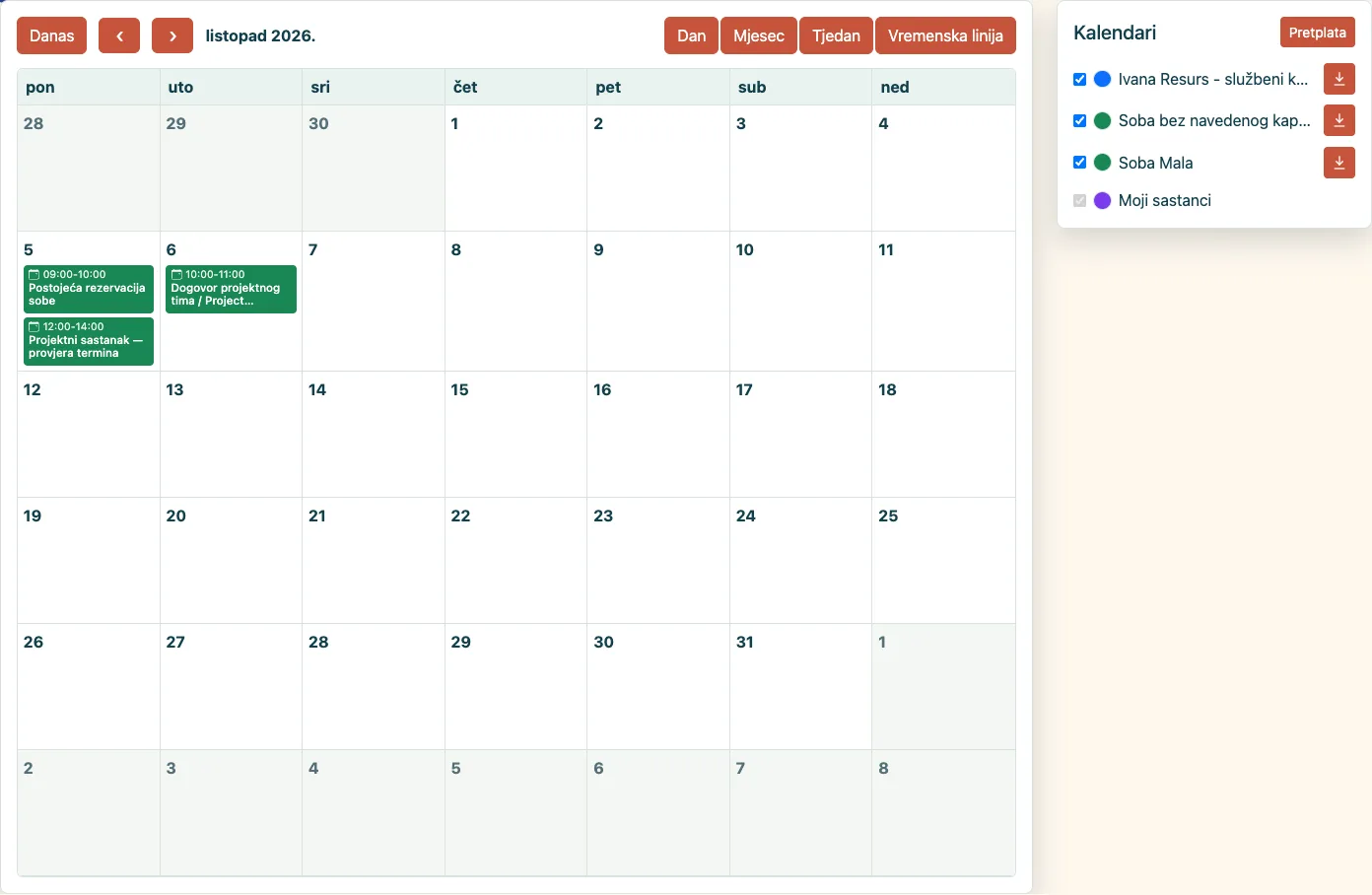Screen dimensions: 1372x895
Task: Open Projektni sastanak 12:00-14:00 event
Action: (89, 341)
